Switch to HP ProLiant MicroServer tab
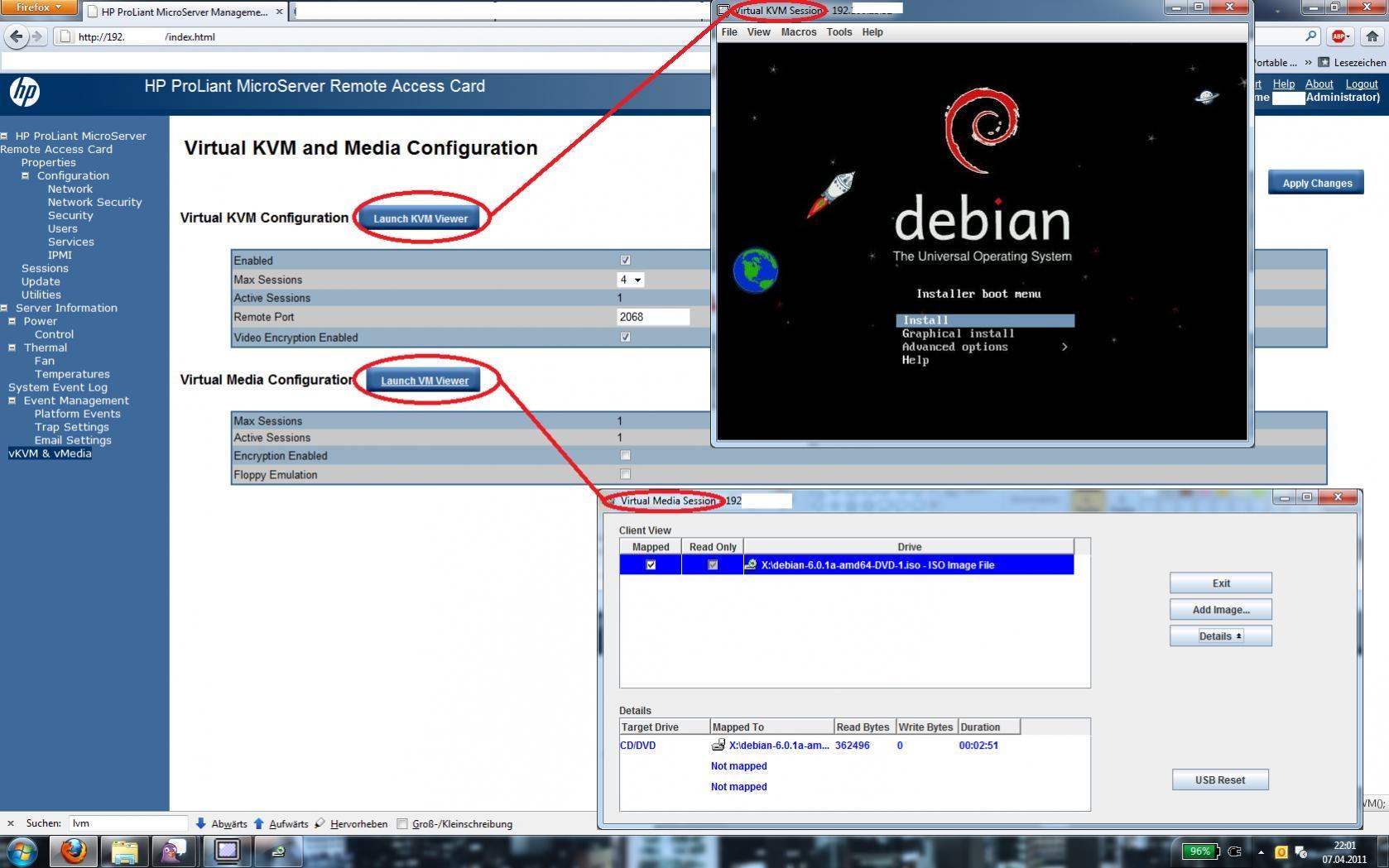 click(185, 12)
